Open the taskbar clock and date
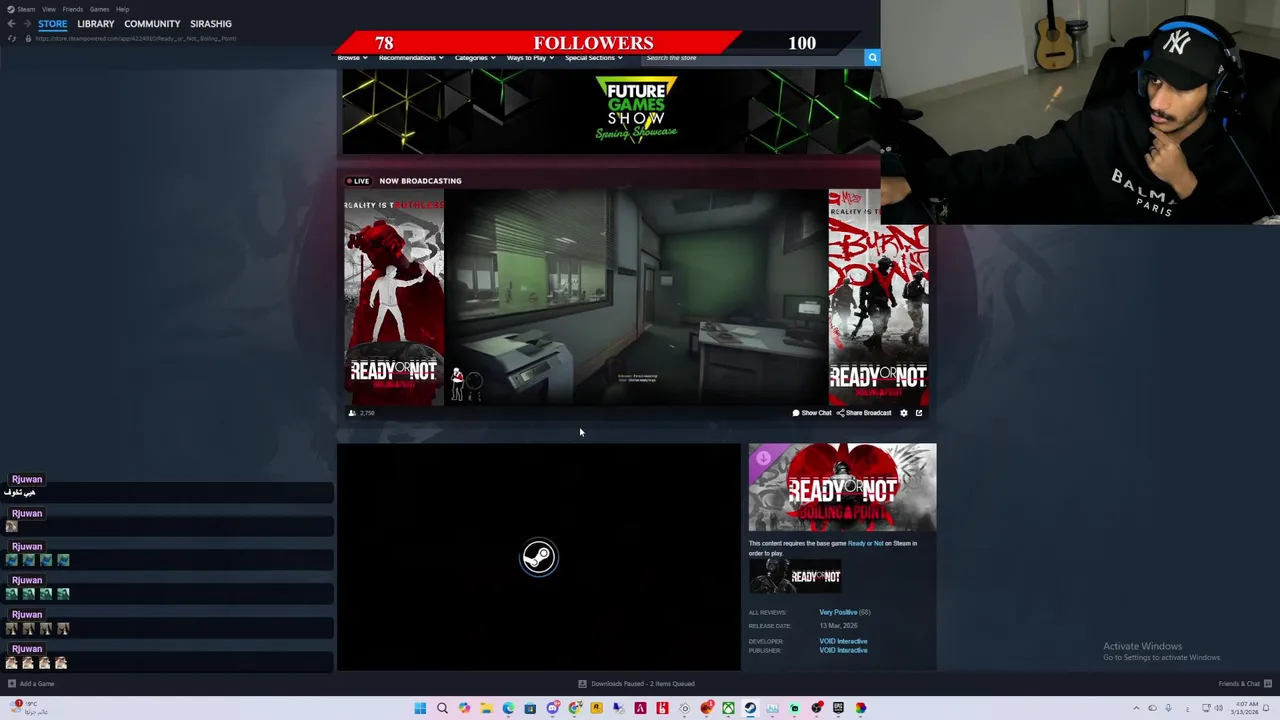This screenshot has height=720, width=1280. [x=1246, y=708]
